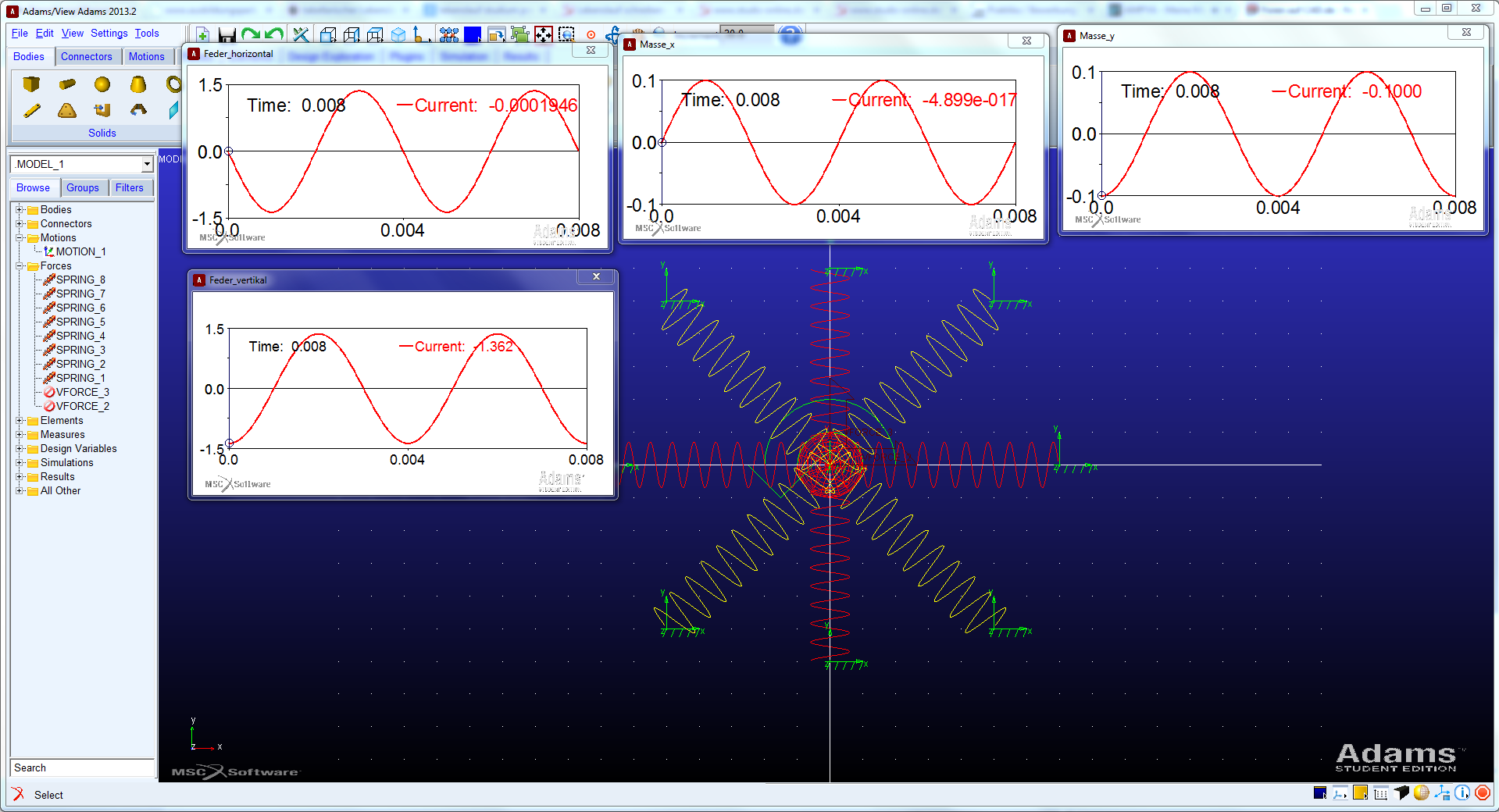Expand the Elements tree node
The width and height of the screenshot is (1499, 812).
click(20, 420)
